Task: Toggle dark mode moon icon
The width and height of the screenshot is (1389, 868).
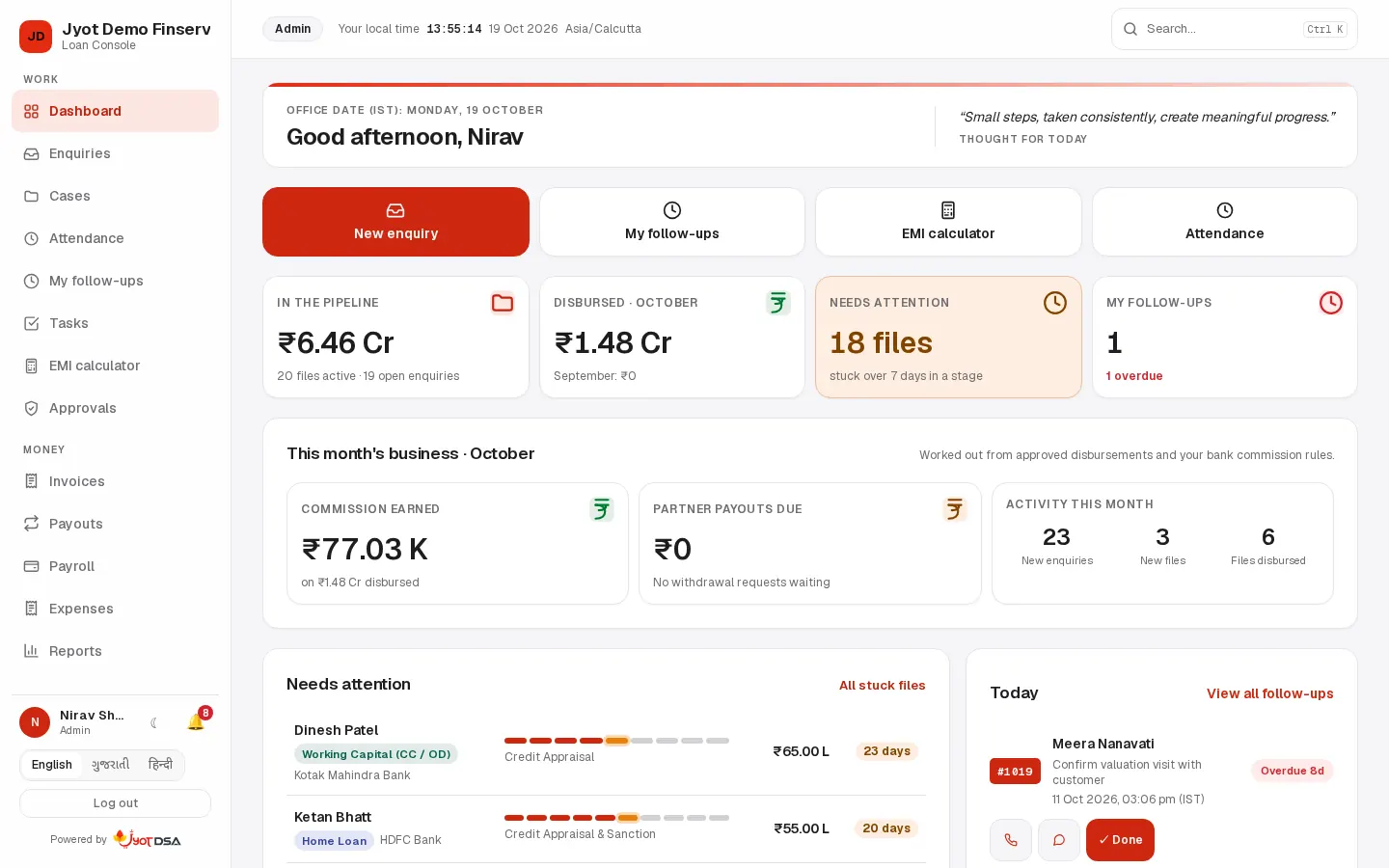Action: [154, 722]
